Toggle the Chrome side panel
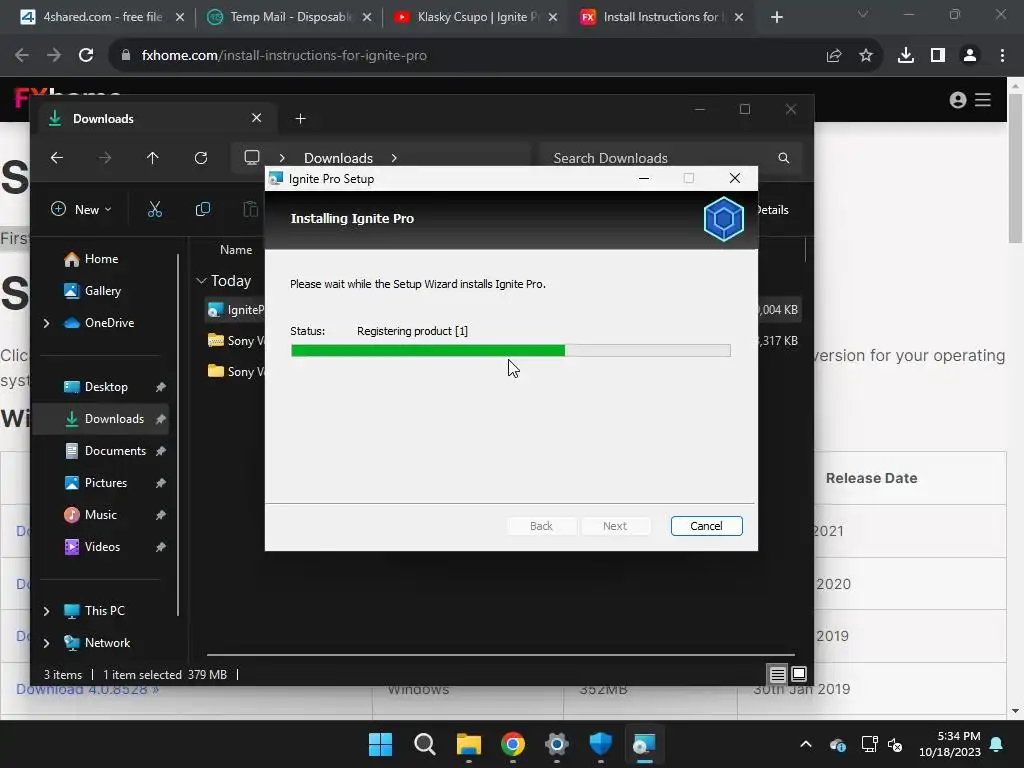The height and width of the screenshot is (768, 1024). (938, 56)
